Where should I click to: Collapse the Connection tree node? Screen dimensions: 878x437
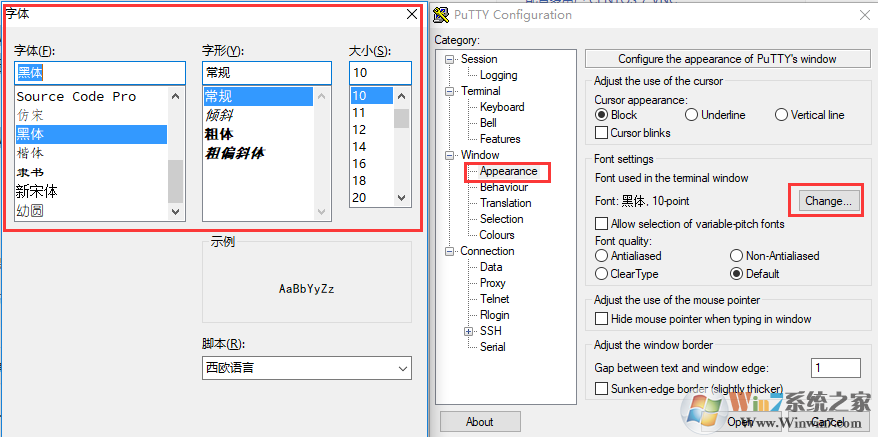tap(450, 252)
